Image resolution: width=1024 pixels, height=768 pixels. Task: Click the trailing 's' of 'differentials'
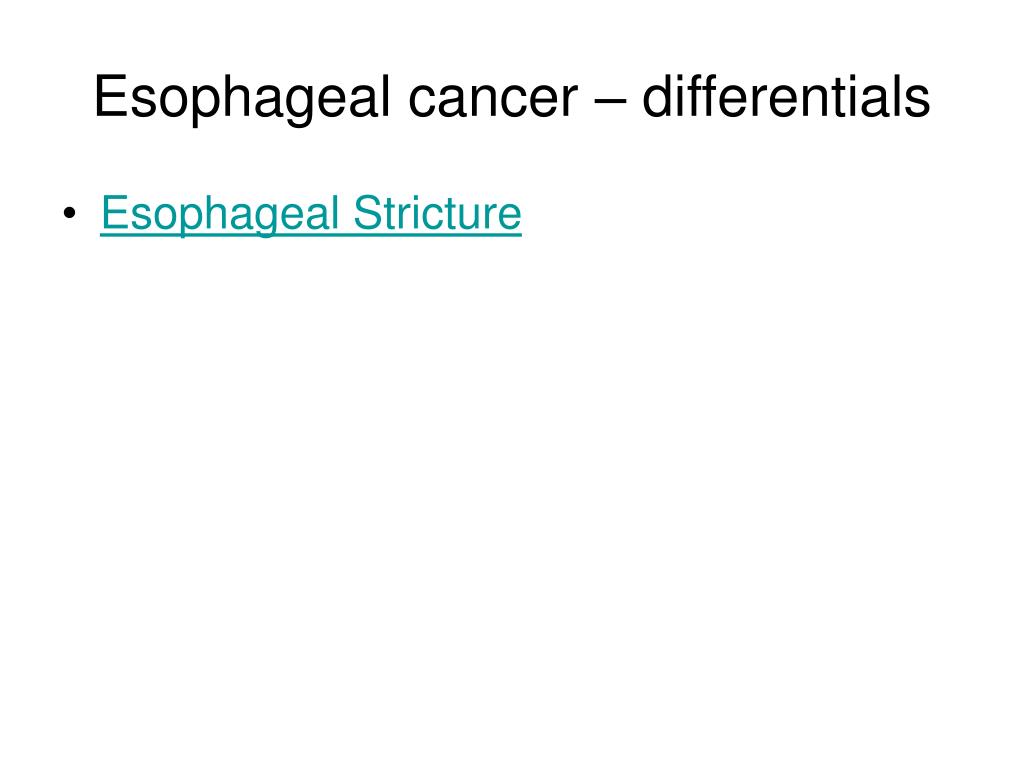click(x=918, y=103)
